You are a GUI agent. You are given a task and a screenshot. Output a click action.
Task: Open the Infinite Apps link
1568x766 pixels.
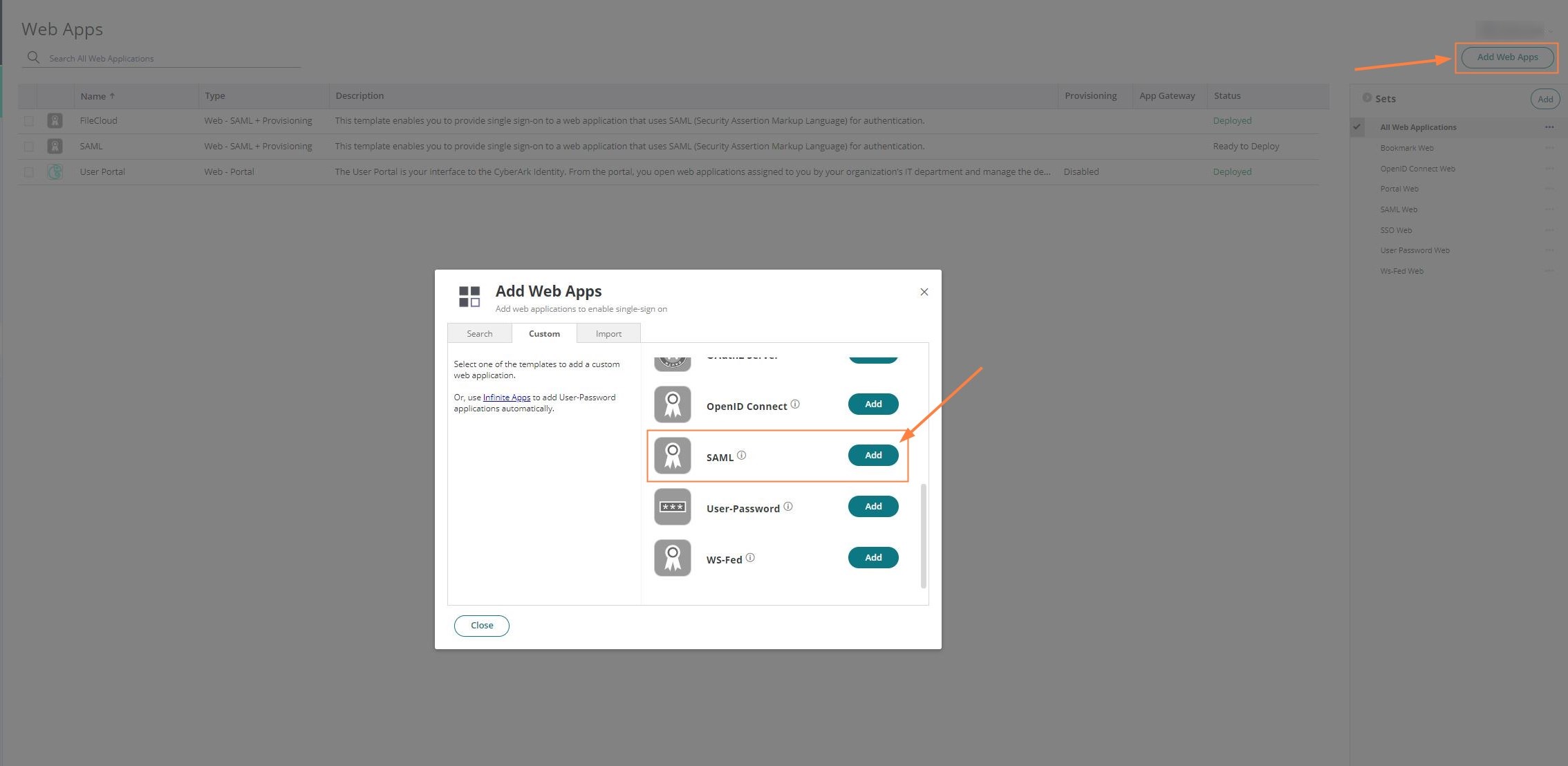click(505, 397)
